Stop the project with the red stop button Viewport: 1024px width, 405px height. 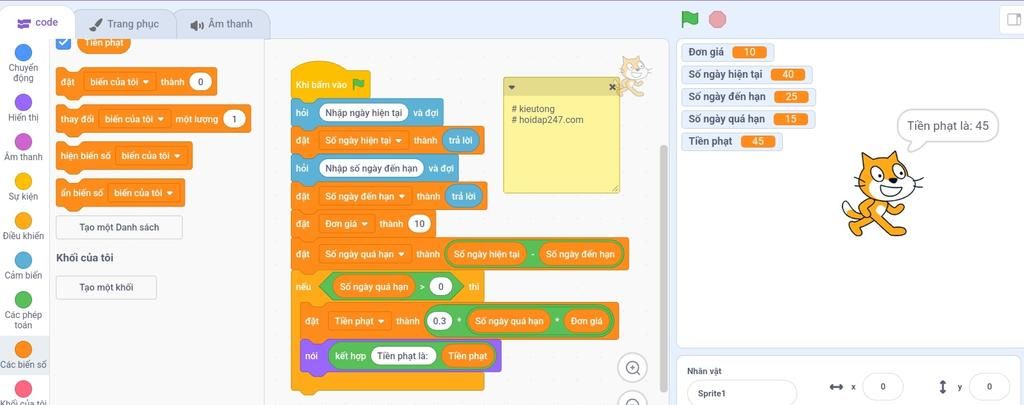point(717,20)
